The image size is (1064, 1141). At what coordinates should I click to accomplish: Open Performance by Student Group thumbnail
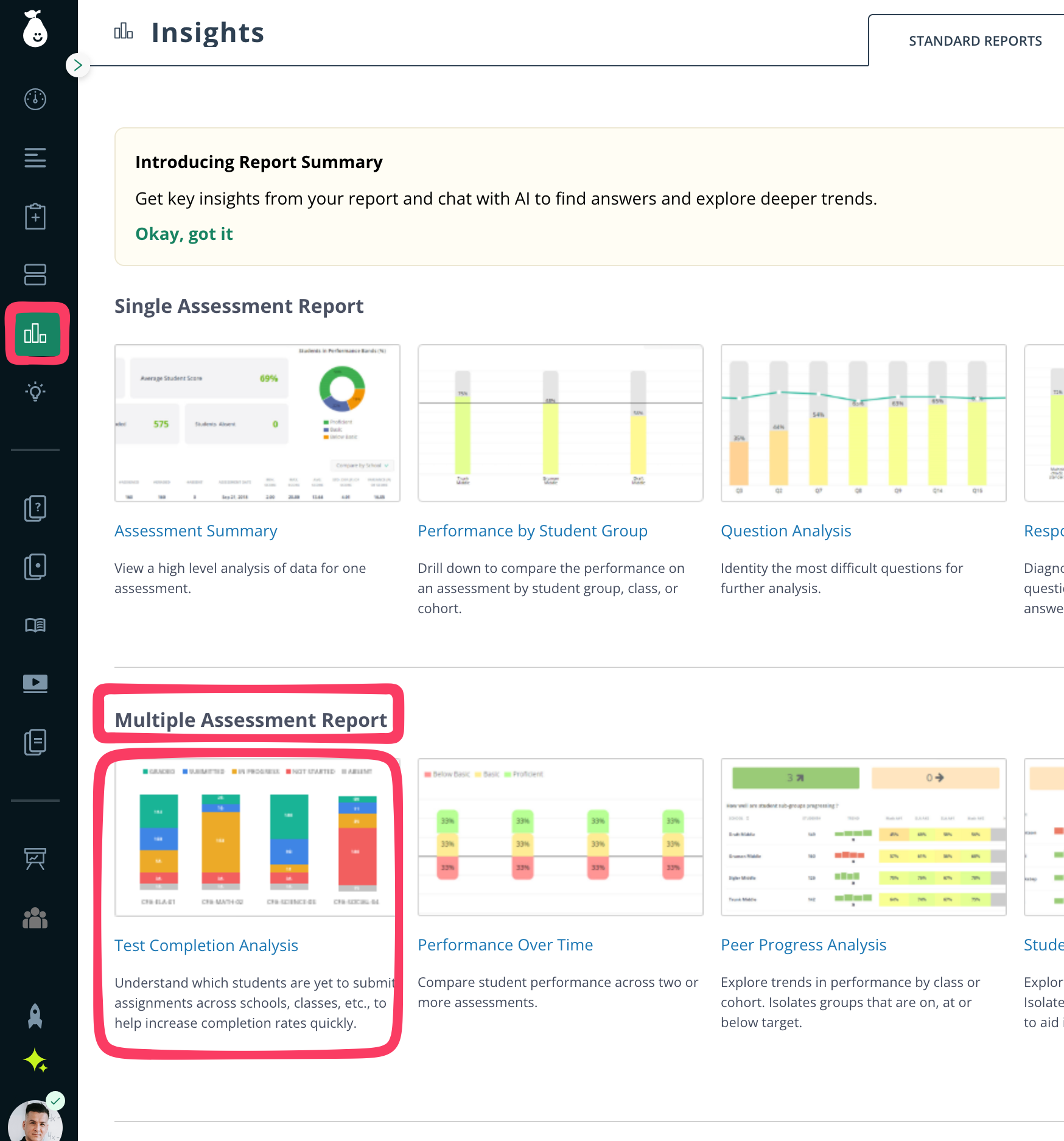click(x=561, y=423)
